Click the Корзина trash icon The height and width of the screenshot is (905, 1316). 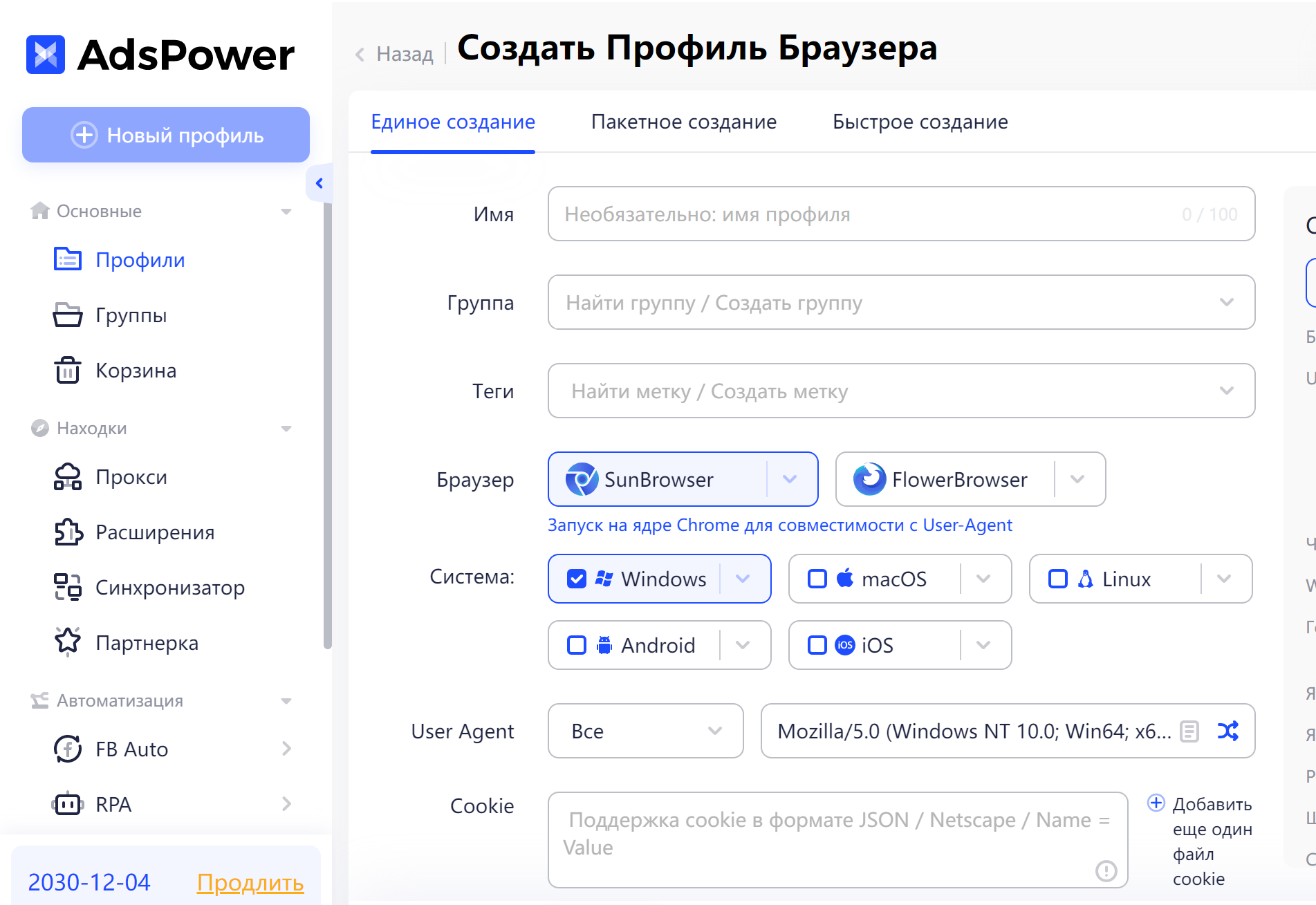pos(68,370)
